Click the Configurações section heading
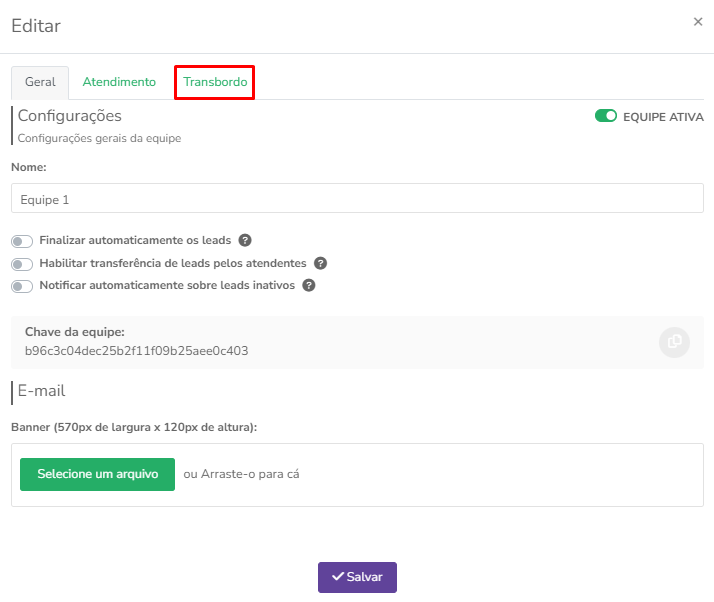This screenshot has width=714, height=602. pos(69,116)
